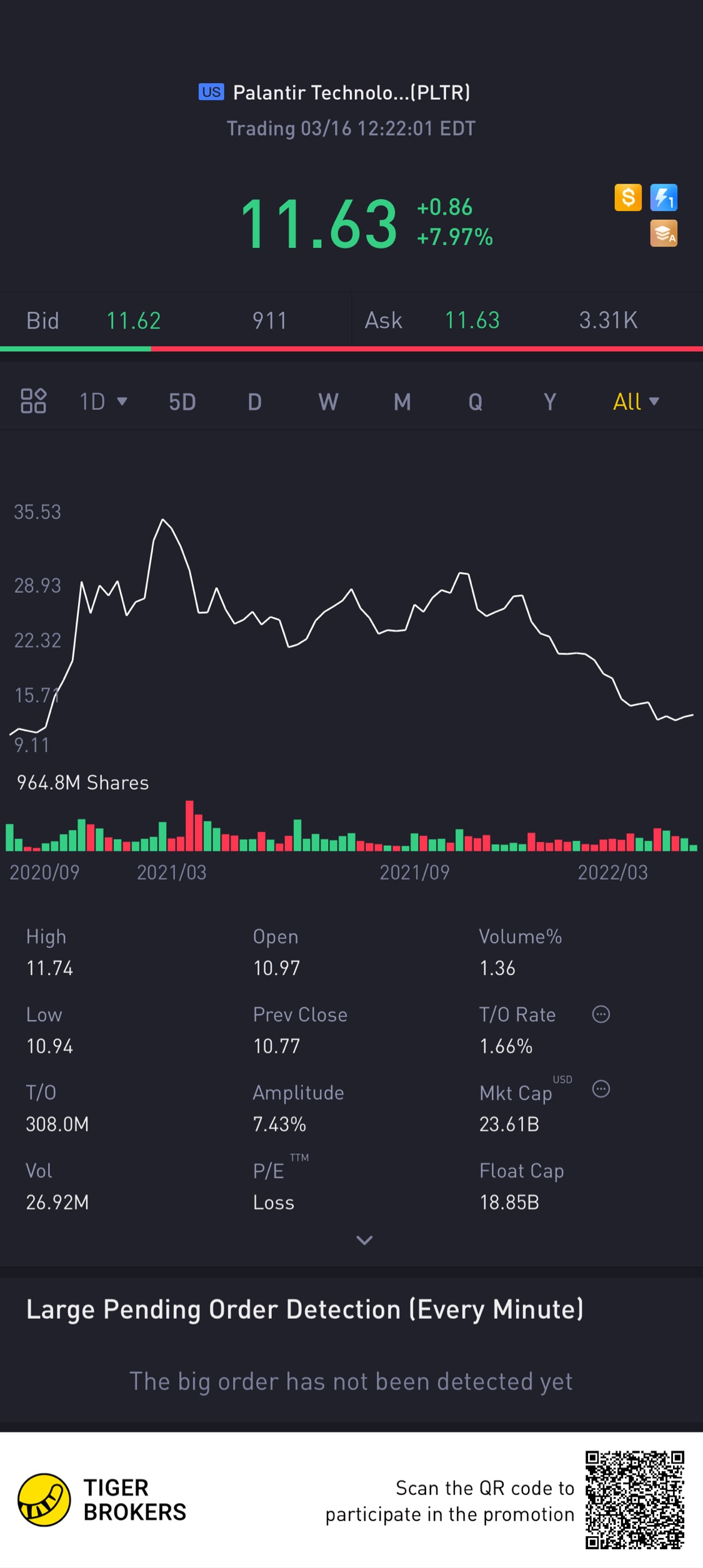This screenshot has width=703, height=1568.
Task: Open the chart layout grid icon
Action: click(33, 401)
